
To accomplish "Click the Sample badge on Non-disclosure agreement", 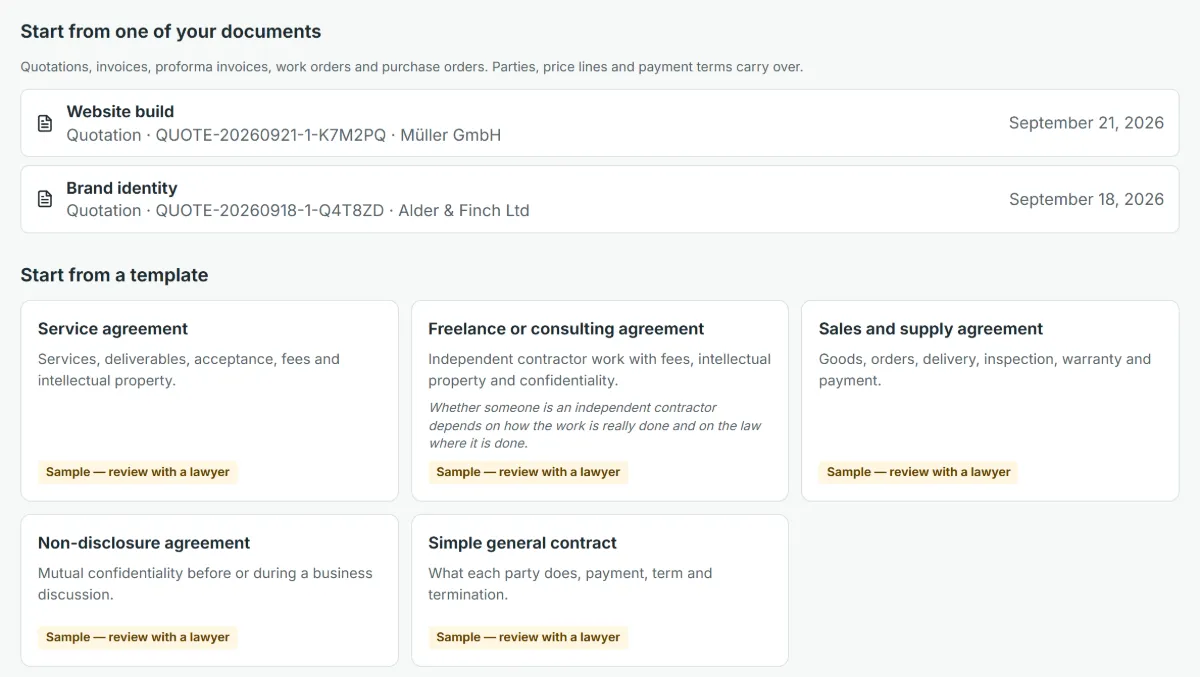I will [138, 637].
